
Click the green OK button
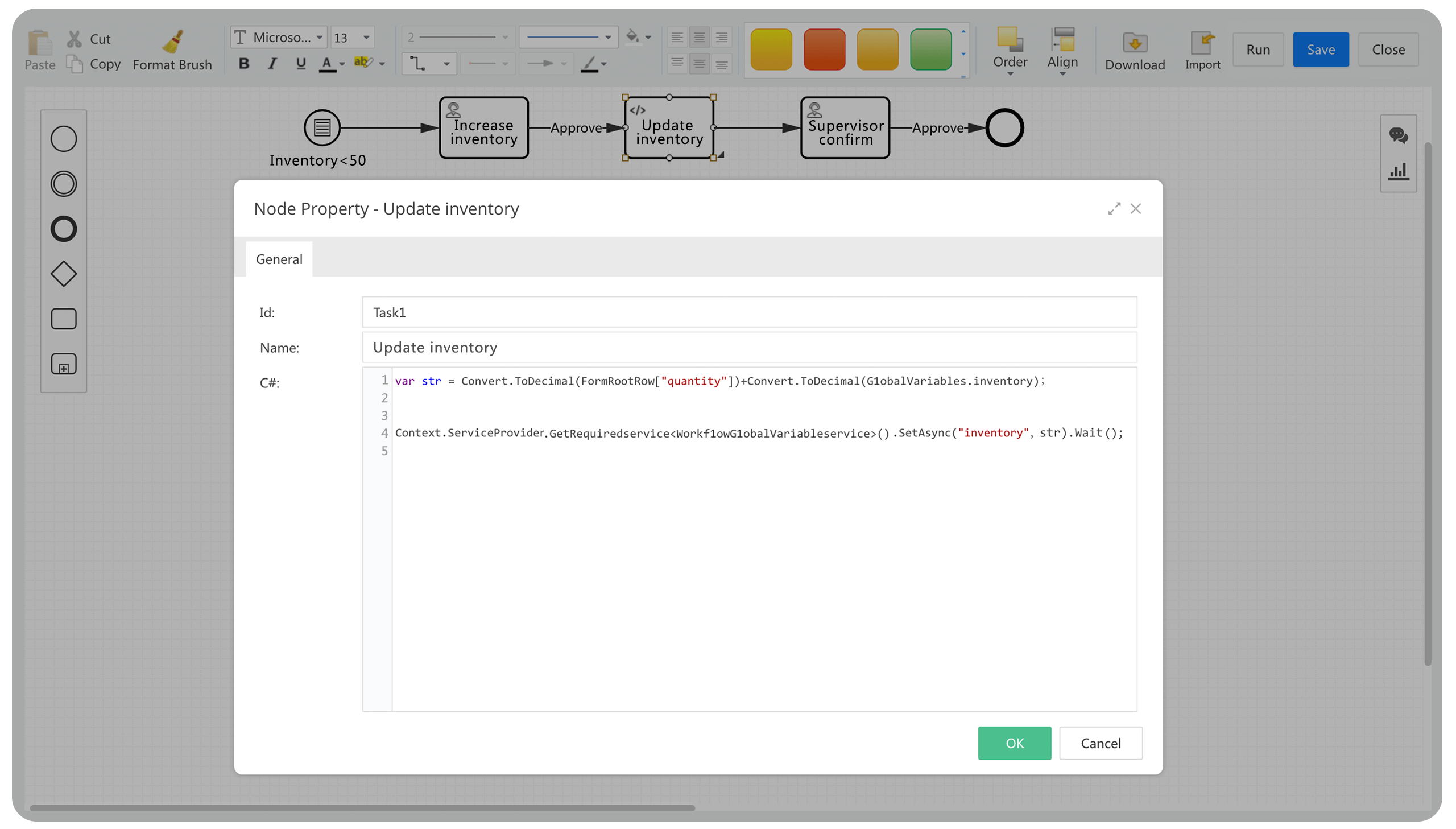click(x=1014, y=743)
